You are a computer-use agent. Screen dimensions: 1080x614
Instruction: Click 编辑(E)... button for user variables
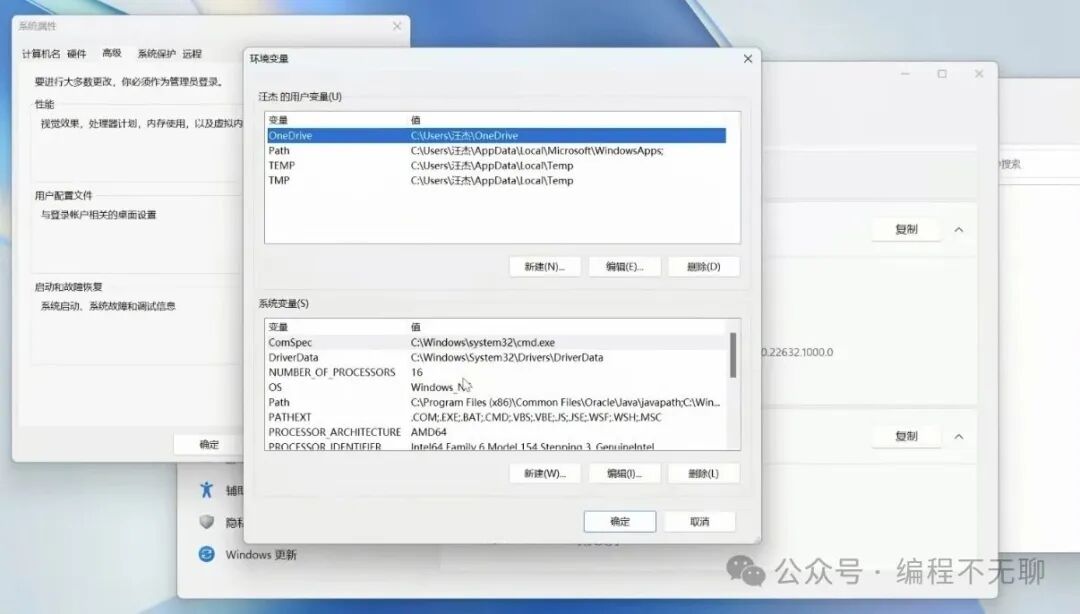point(624,267)
